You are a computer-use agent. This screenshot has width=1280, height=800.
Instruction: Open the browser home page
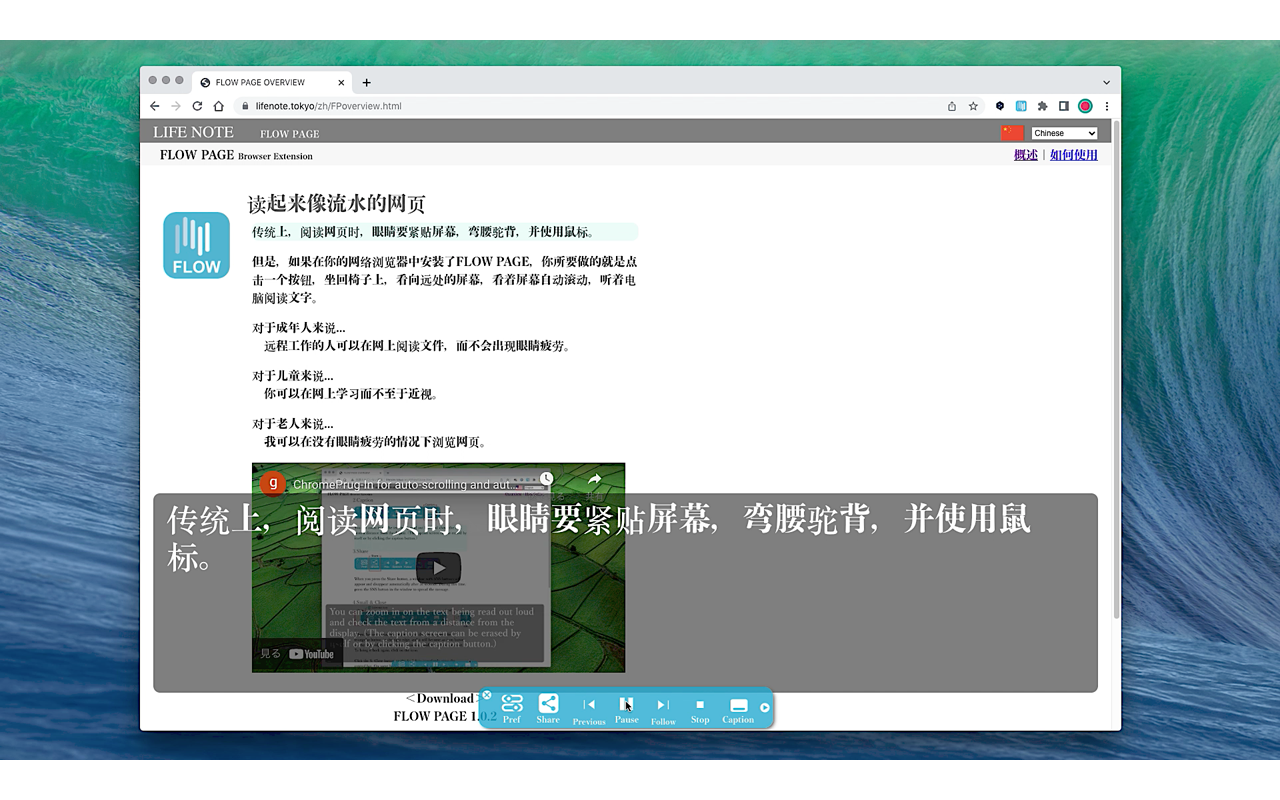click(218, 106)
